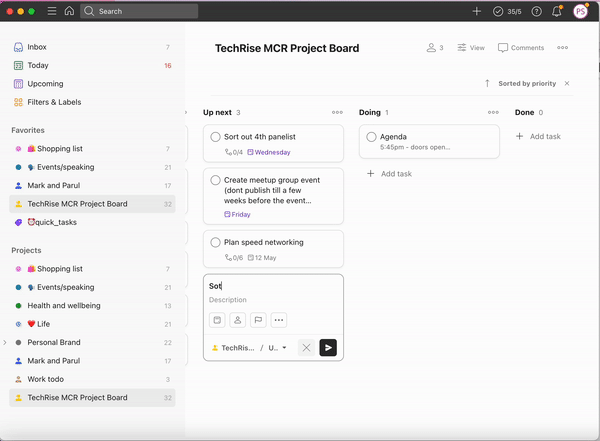Click the quick add plus icon in the top bar
Screen dimensions: 600x441
coord(476,11)
